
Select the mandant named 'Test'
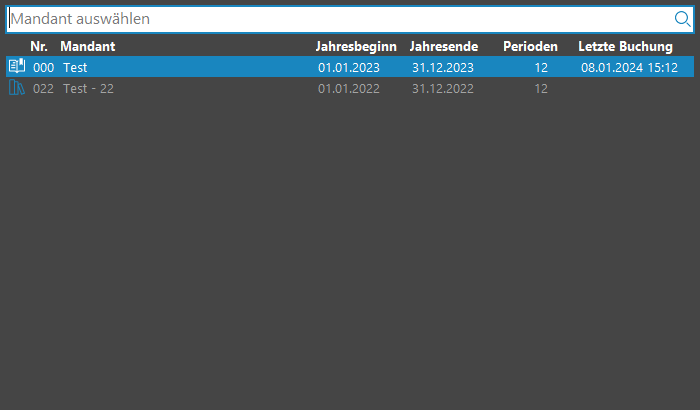(76, 67)
